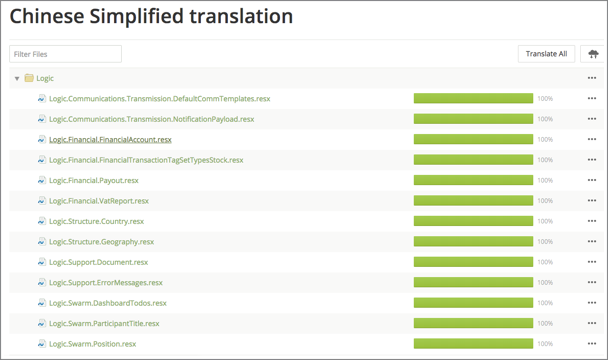This screenshot has width=608, height=360.
Task: Open Logic.Swarm.DashboardTodos.resx file link
Action: [108, 303]
